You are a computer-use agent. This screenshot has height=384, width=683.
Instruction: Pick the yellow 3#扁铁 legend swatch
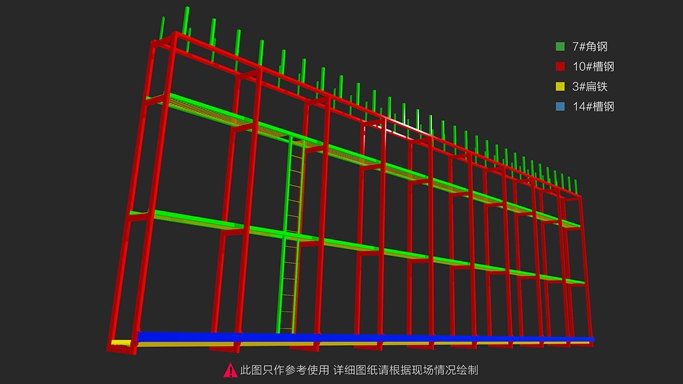tap(560, 86)
